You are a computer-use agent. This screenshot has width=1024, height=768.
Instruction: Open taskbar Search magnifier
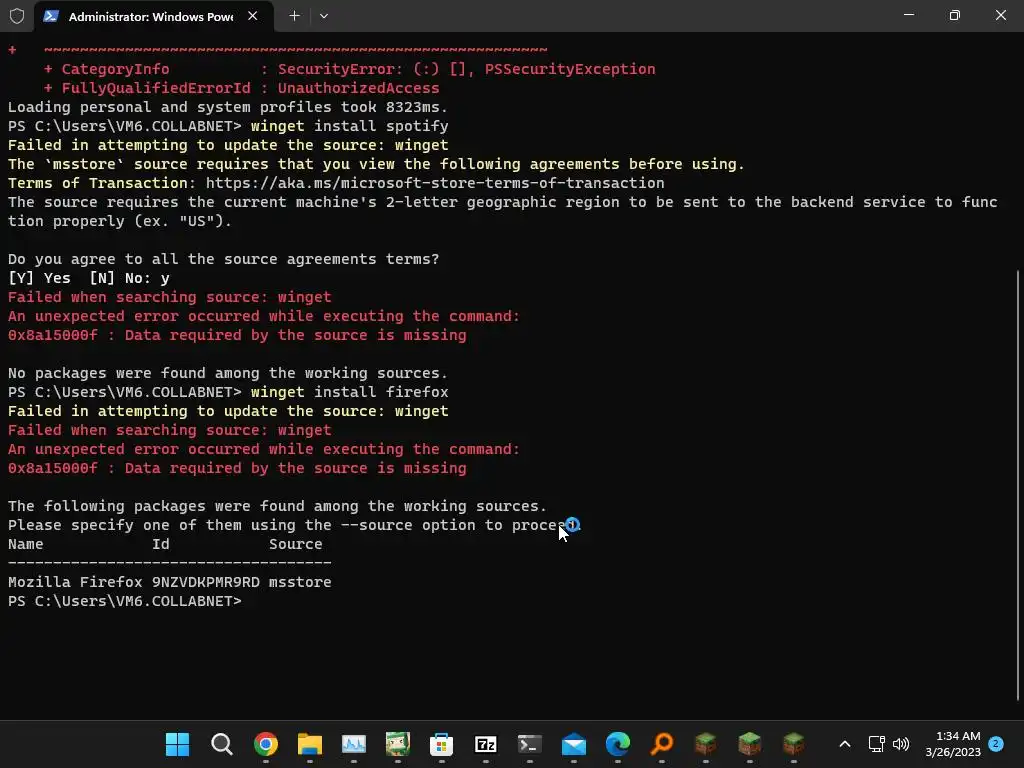(221, 744)
